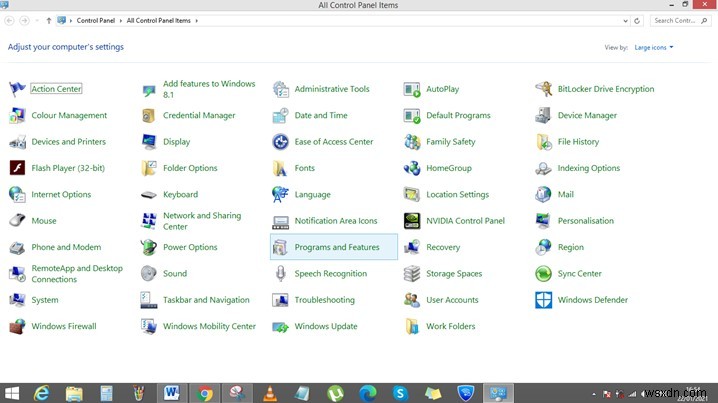Open the Storage Spaces link
718x403 pixels.
coord(454,273)
